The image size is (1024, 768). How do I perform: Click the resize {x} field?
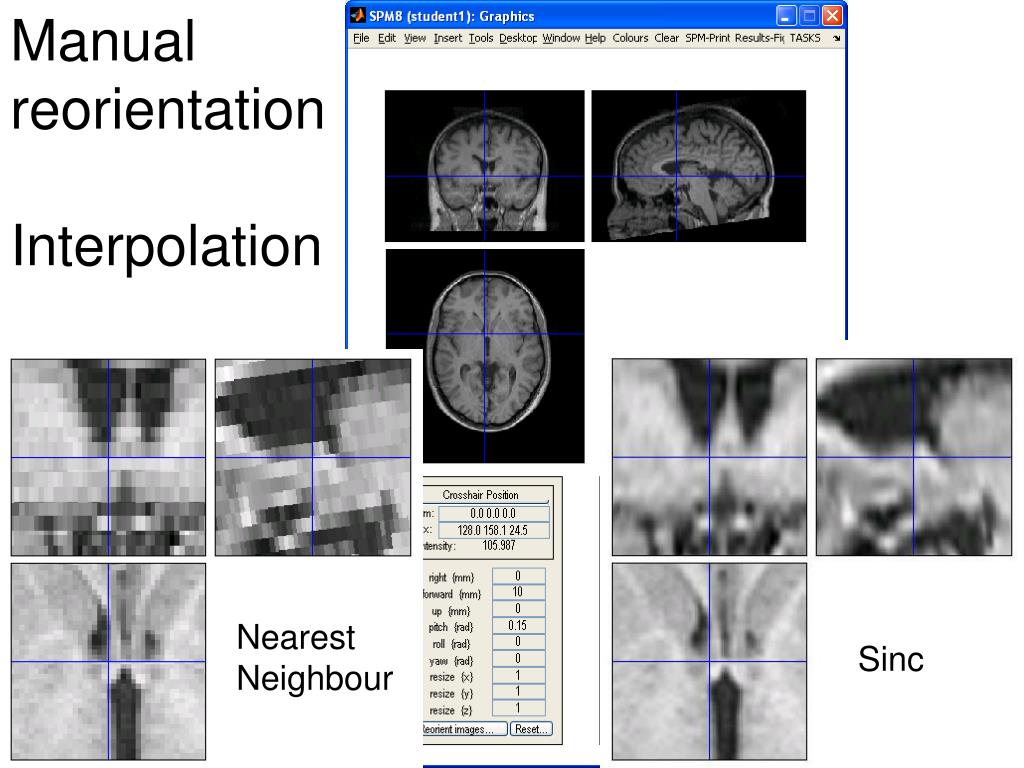click(x=518, y=675)
